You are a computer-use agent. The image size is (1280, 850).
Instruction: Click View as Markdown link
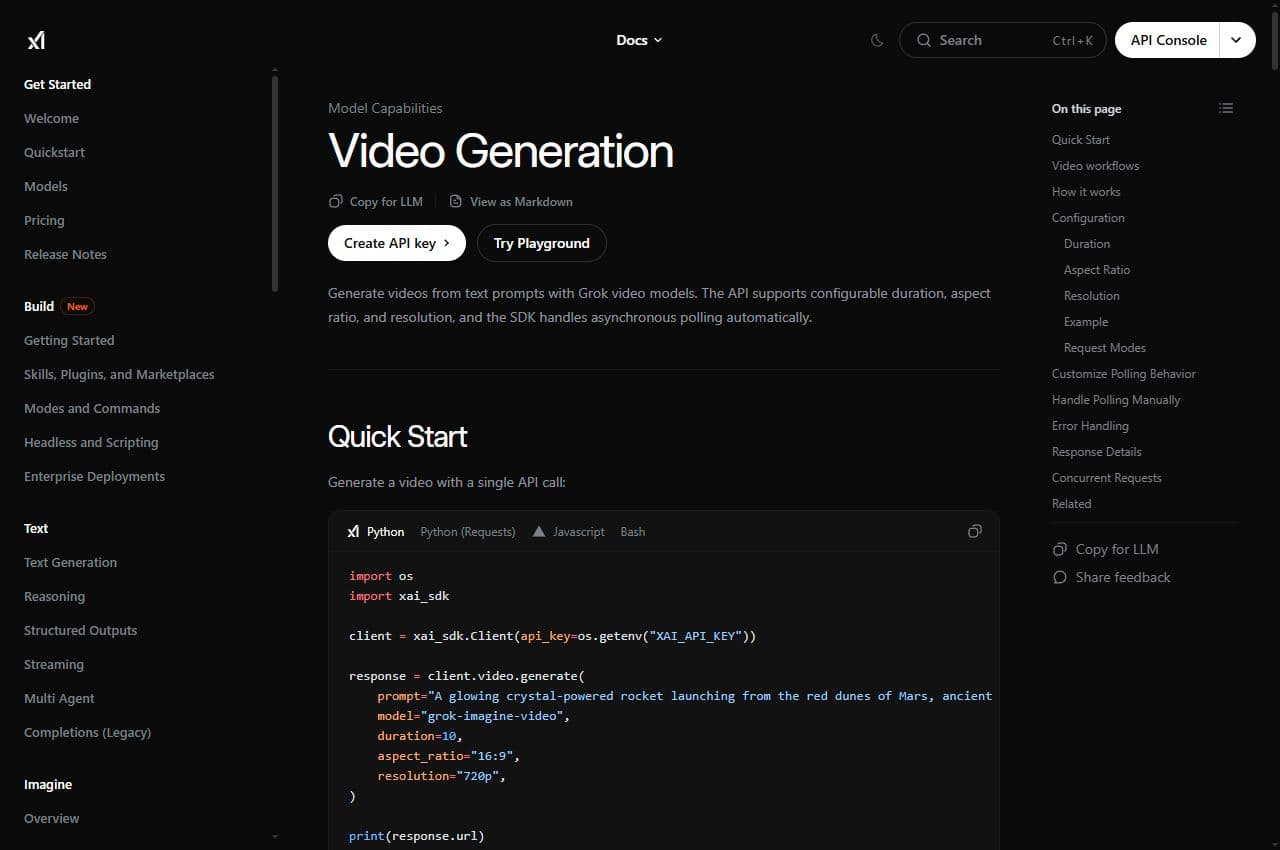(511, 201)
